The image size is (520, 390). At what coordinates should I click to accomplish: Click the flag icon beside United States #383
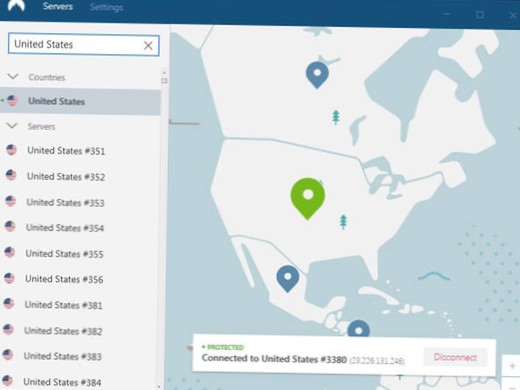point(8,355)
